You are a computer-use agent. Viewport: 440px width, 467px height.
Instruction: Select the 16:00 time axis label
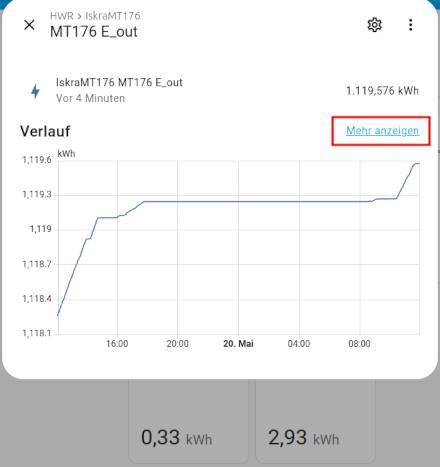[x=117, y=344]
